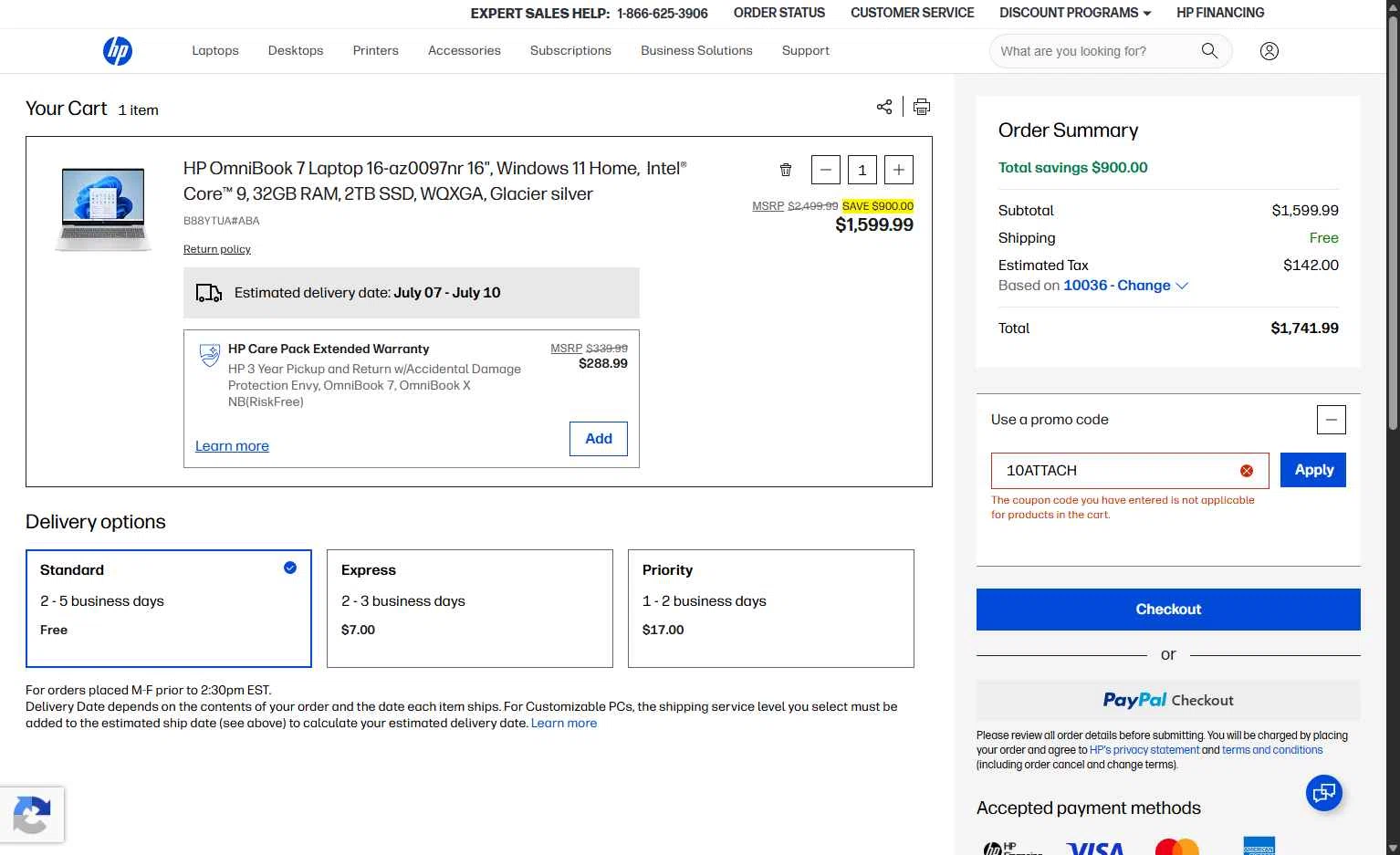
Task: Select Standard delivery option
Action: tap(169, 609)
